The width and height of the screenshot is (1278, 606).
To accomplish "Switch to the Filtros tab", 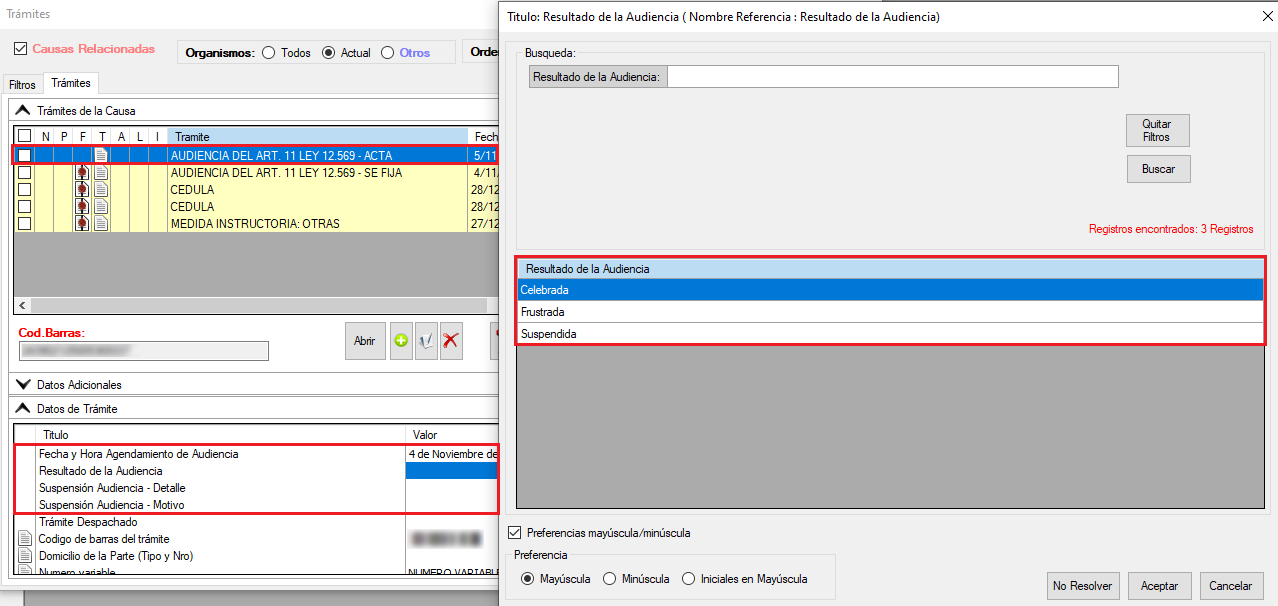I will [x=22, y=85].
